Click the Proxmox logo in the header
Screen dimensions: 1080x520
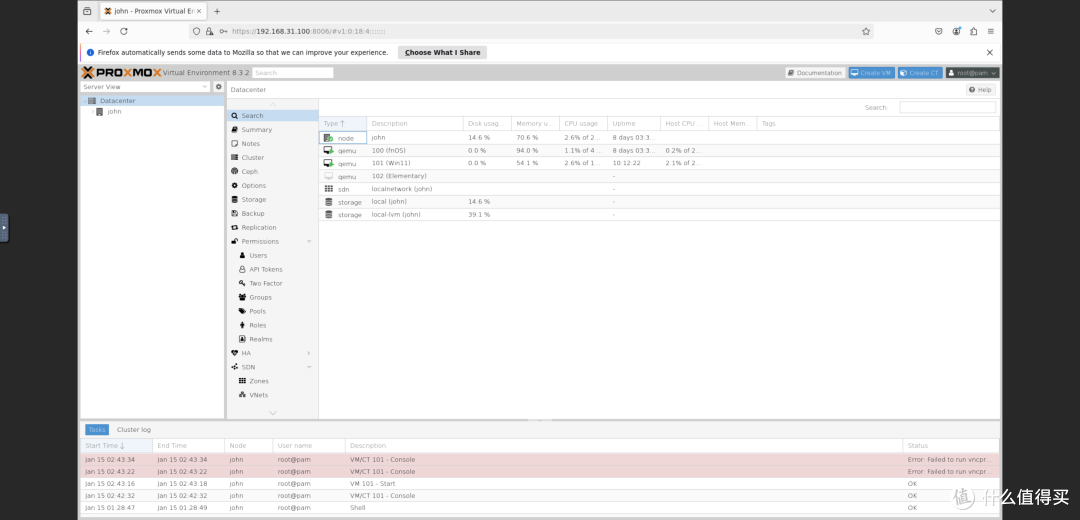click(121, 72)
